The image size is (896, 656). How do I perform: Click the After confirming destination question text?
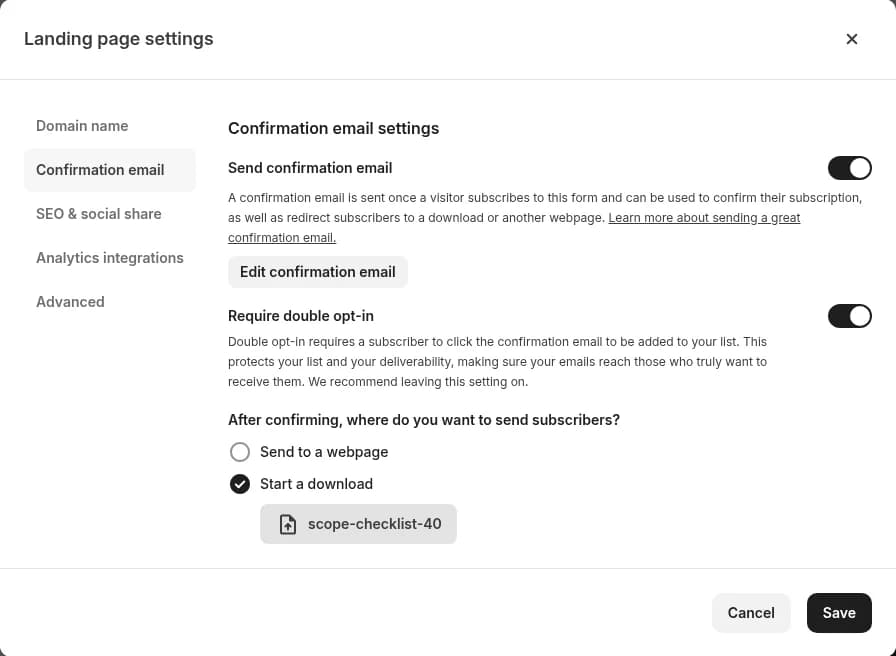click(423, 420)
